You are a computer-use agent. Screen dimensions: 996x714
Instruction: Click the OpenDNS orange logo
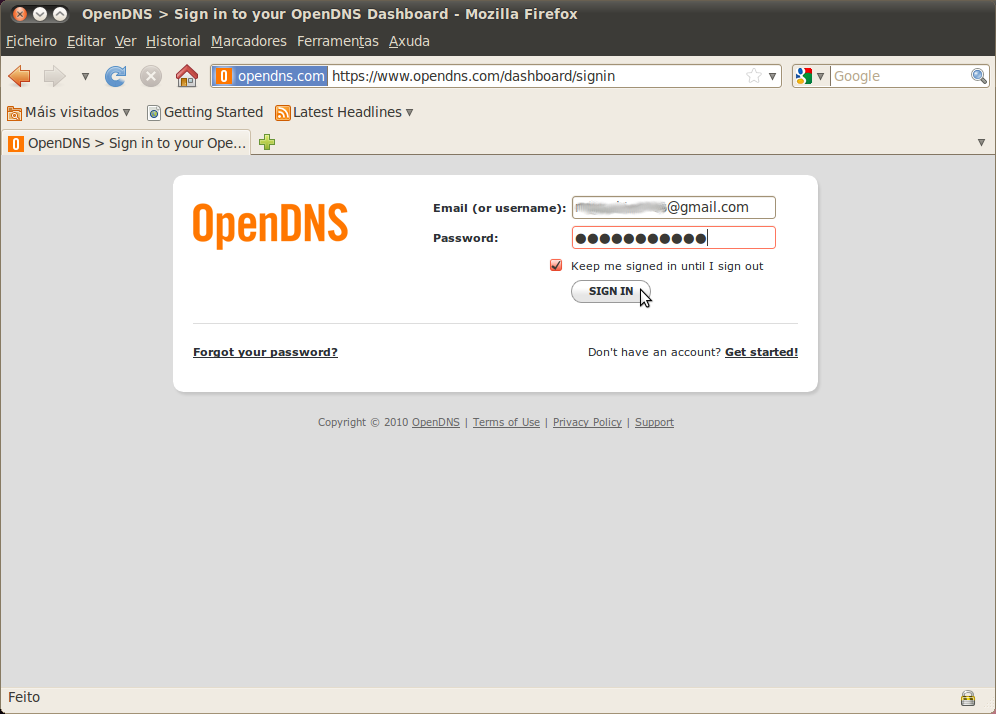click(270, 226)
